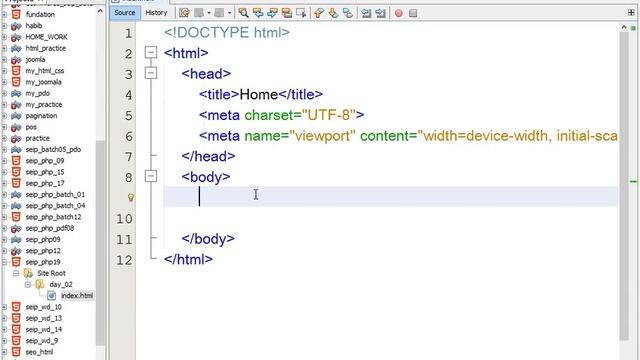Select index.html in the project tree
The height and width of the screenshot is (360, 640).
tap(77, 296)
